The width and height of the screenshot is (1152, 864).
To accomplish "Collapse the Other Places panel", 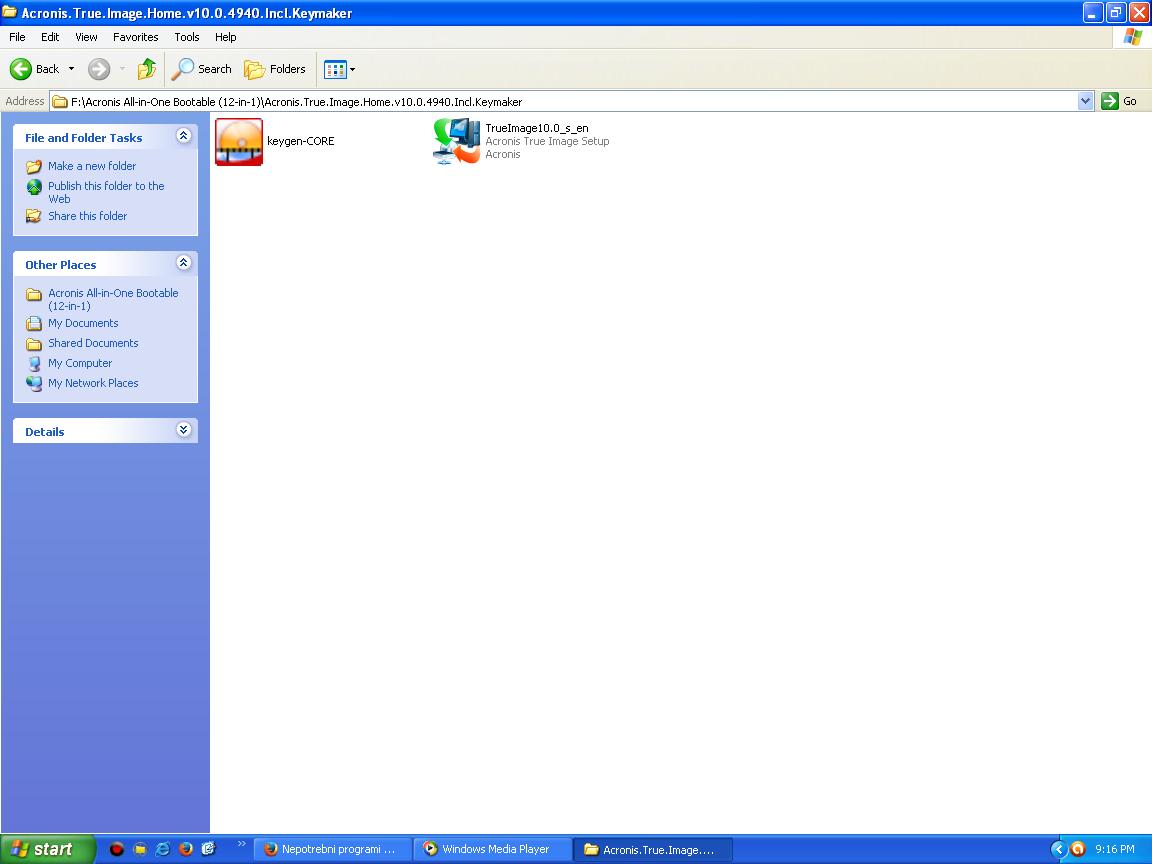I will (x=184, y=263).
